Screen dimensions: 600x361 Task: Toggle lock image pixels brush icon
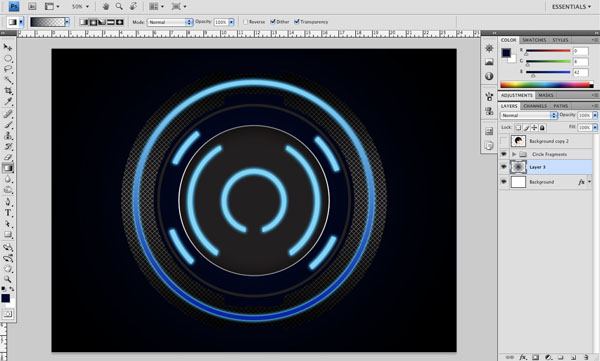coord(527,127)
